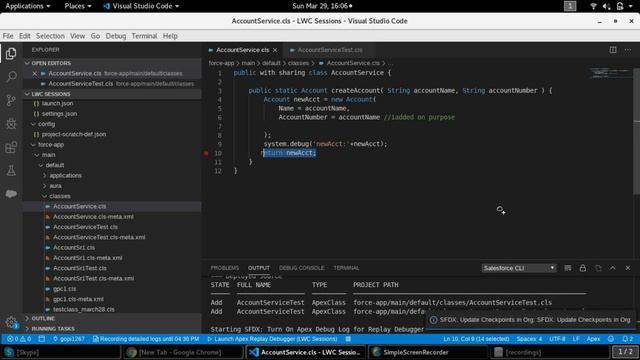This screenshot has width=640, height=360.
Task: Click Recording detailed logs status item
Action: [x=146, y=339]
